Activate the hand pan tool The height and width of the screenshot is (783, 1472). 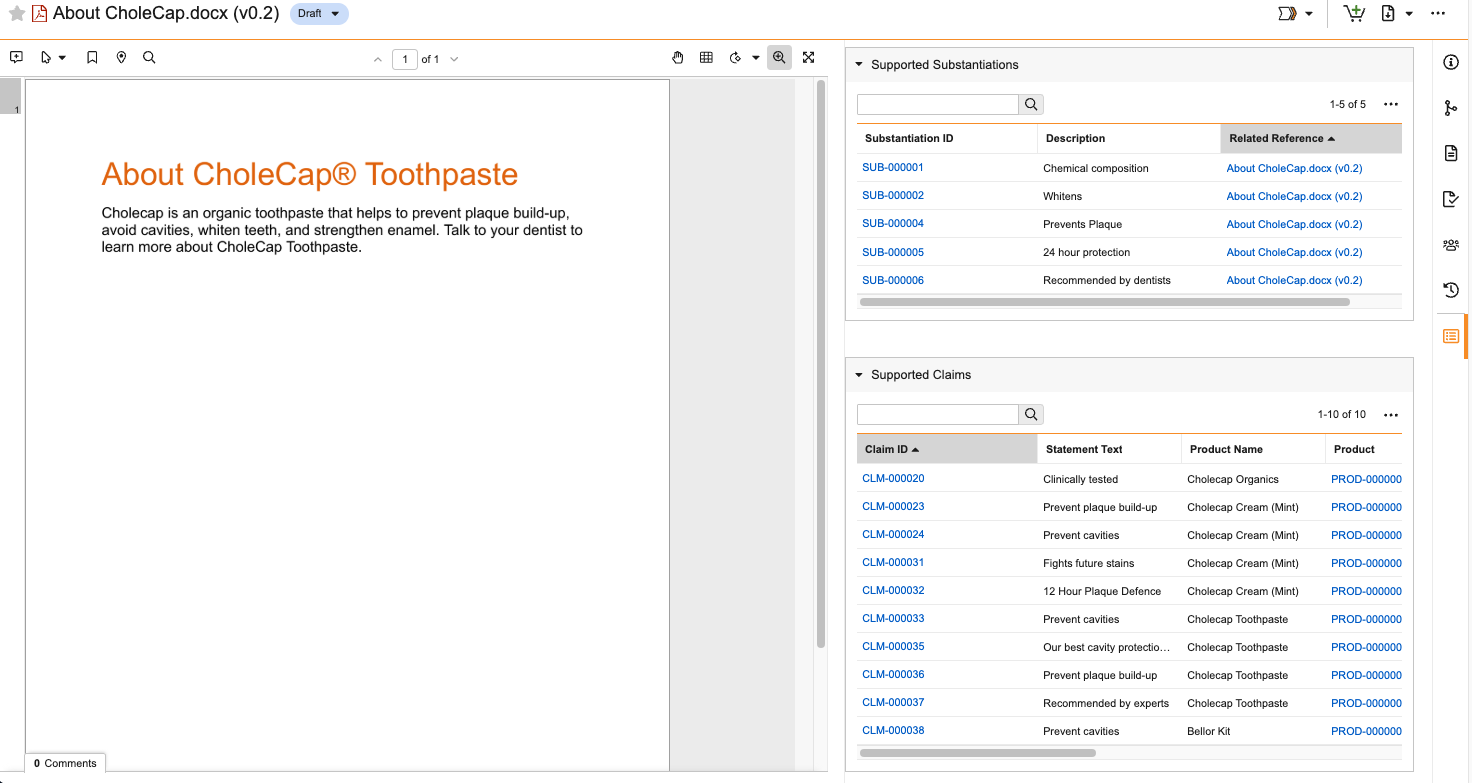pos(678,58)
